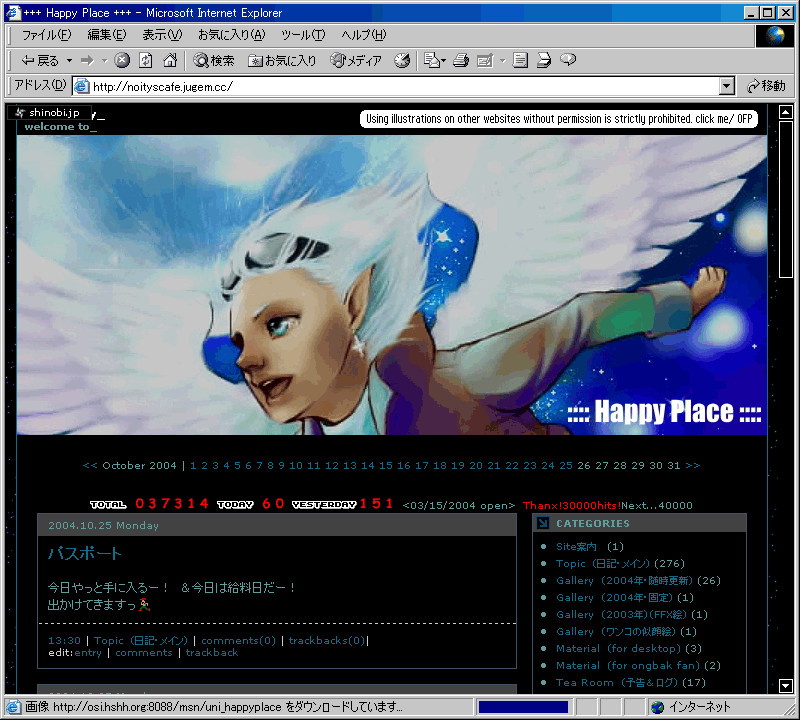Click the page scroll down arrow
Viewport: 800px width, 720px height.
(786, 686)
